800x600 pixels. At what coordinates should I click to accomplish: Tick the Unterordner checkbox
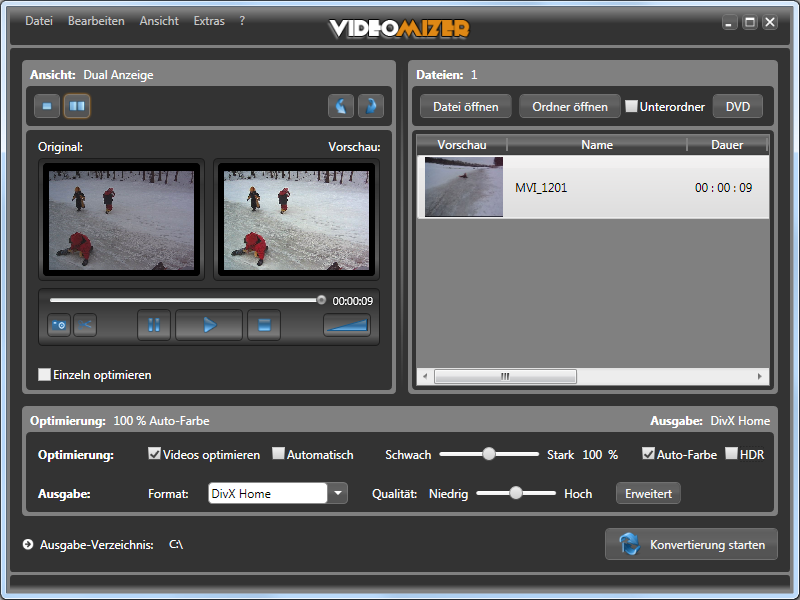631,106
